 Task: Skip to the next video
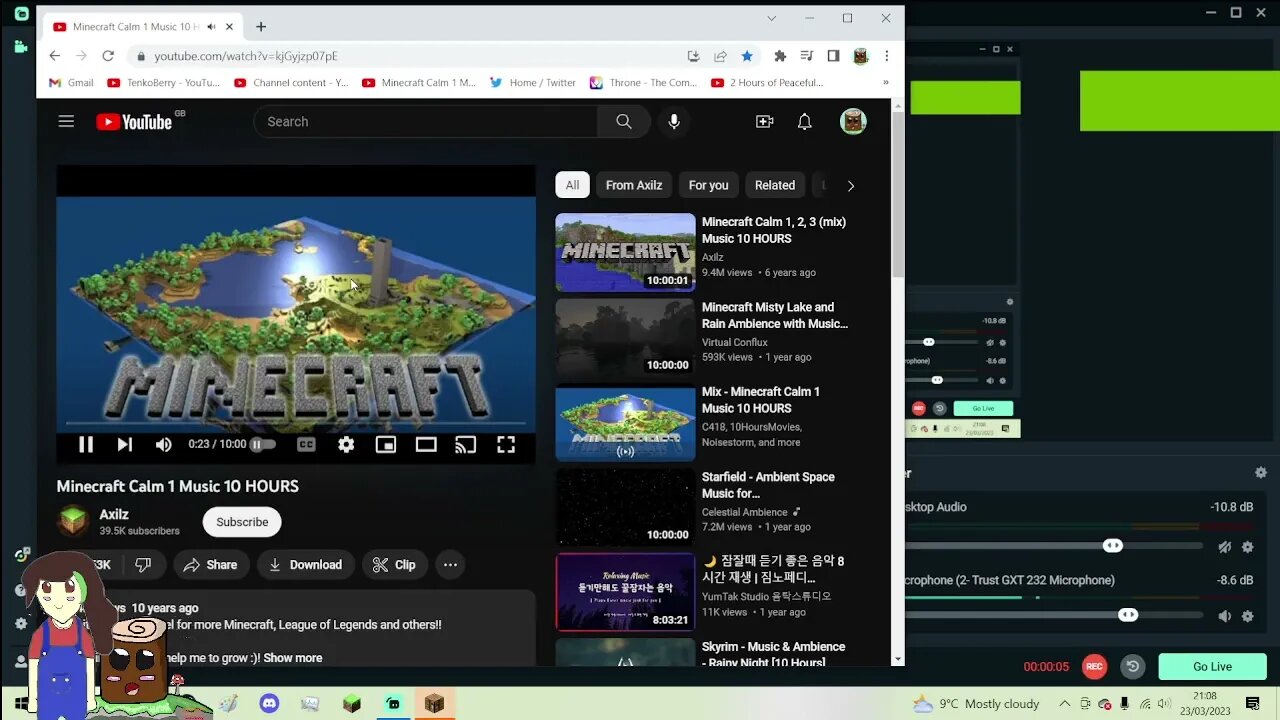(x=124, y=445)
